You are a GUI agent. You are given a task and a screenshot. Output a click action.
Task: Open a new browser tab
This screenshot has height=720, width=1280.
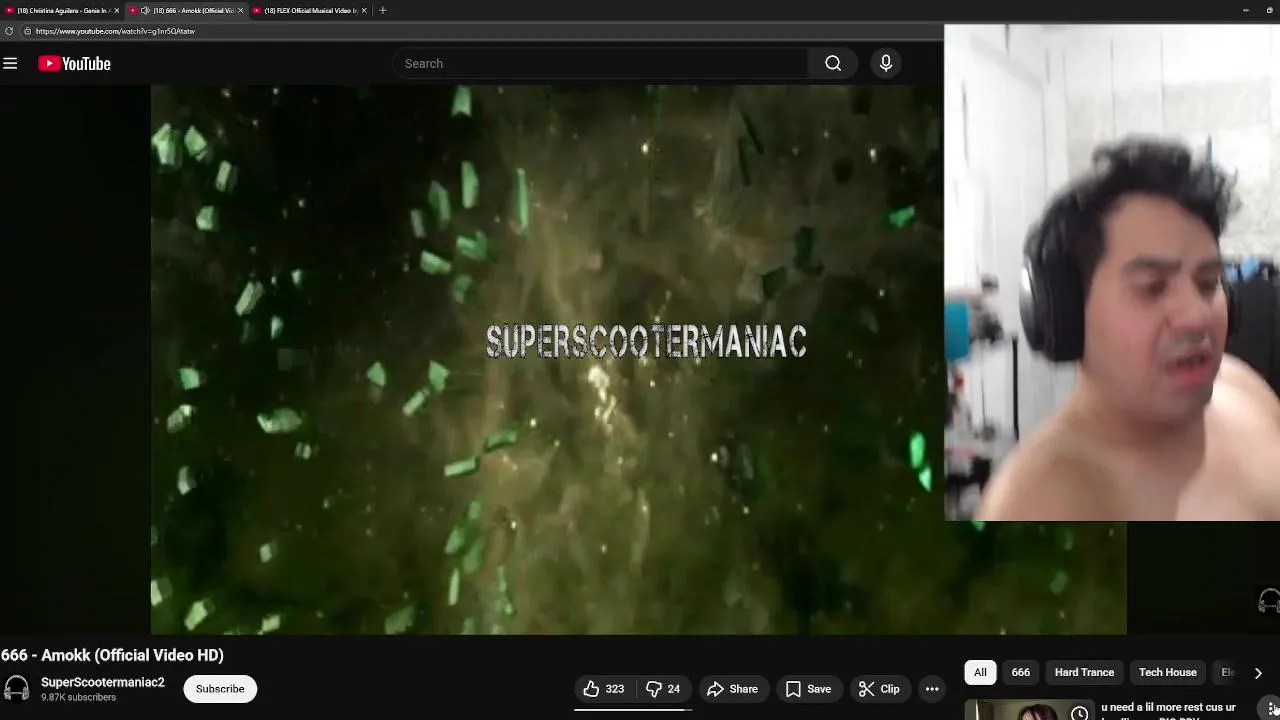tap(382, 10)
